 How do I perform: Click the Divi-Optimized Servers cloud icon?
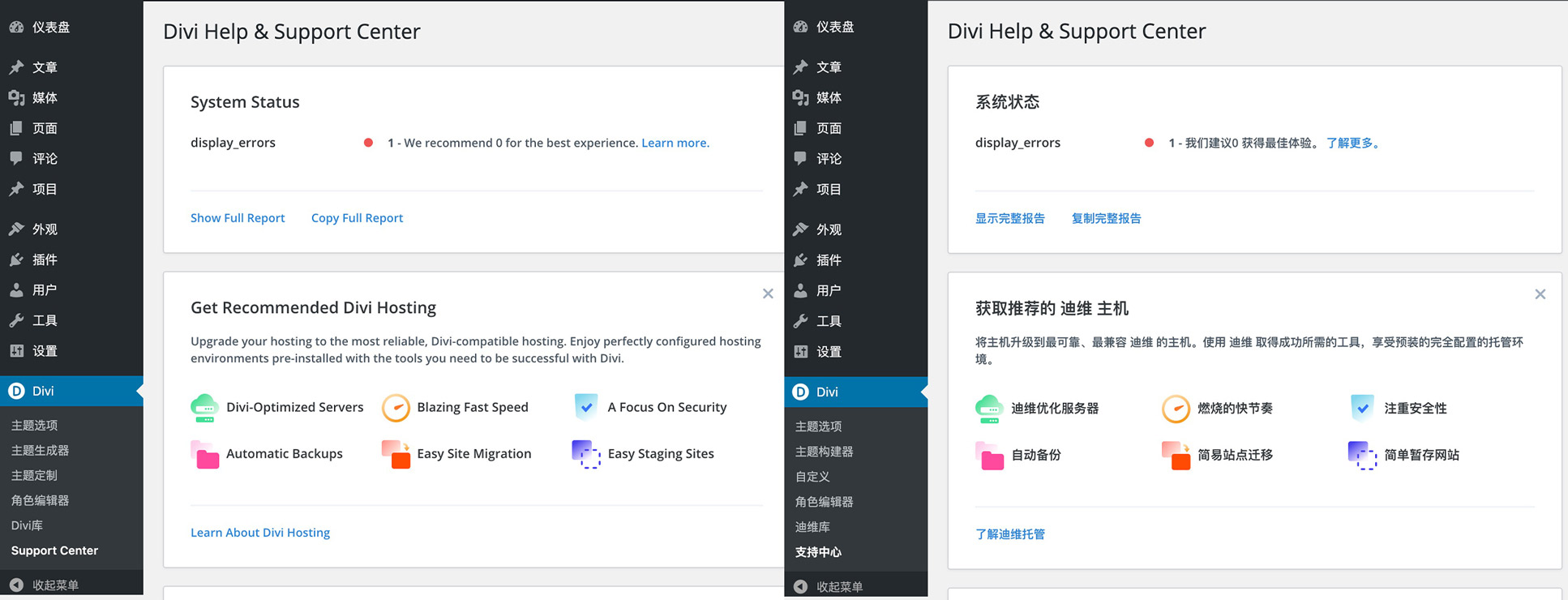(x=204, y=408)
